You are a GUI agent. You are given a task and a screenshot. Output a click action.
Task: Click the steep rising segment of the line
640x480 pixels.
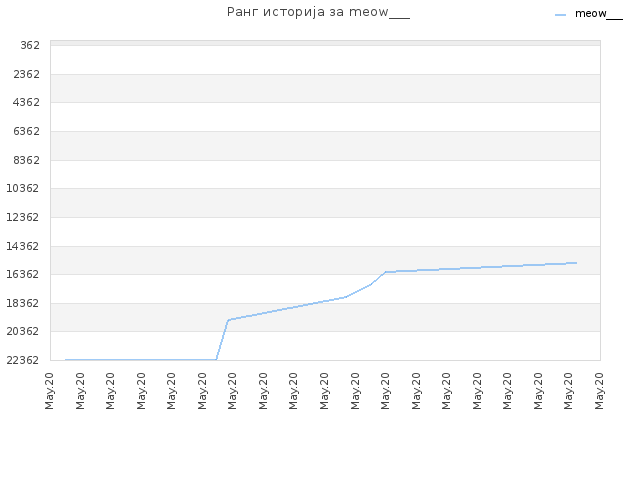pyautogui.click(x=222, y=340)
